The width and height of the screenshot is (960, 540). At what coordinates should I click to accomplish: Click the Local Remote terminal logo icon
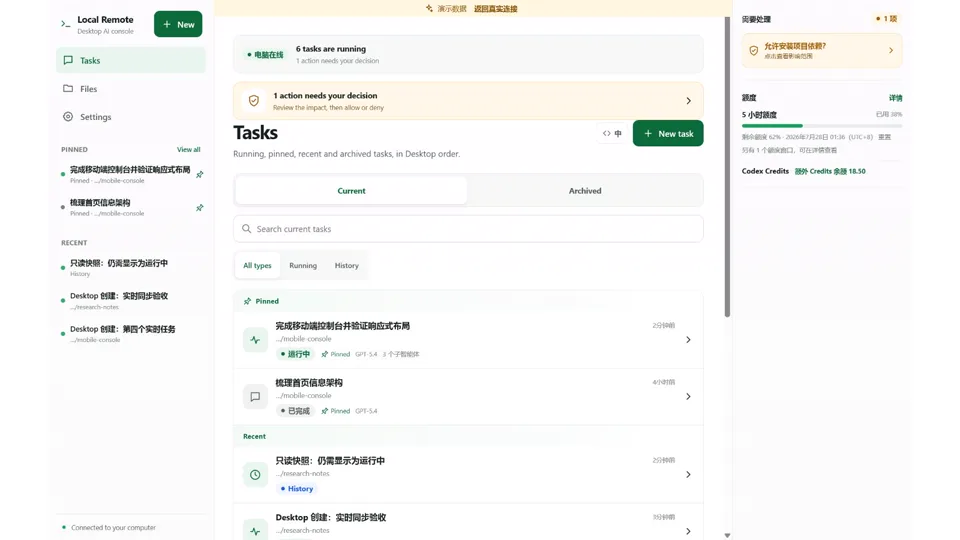(66, 24)
